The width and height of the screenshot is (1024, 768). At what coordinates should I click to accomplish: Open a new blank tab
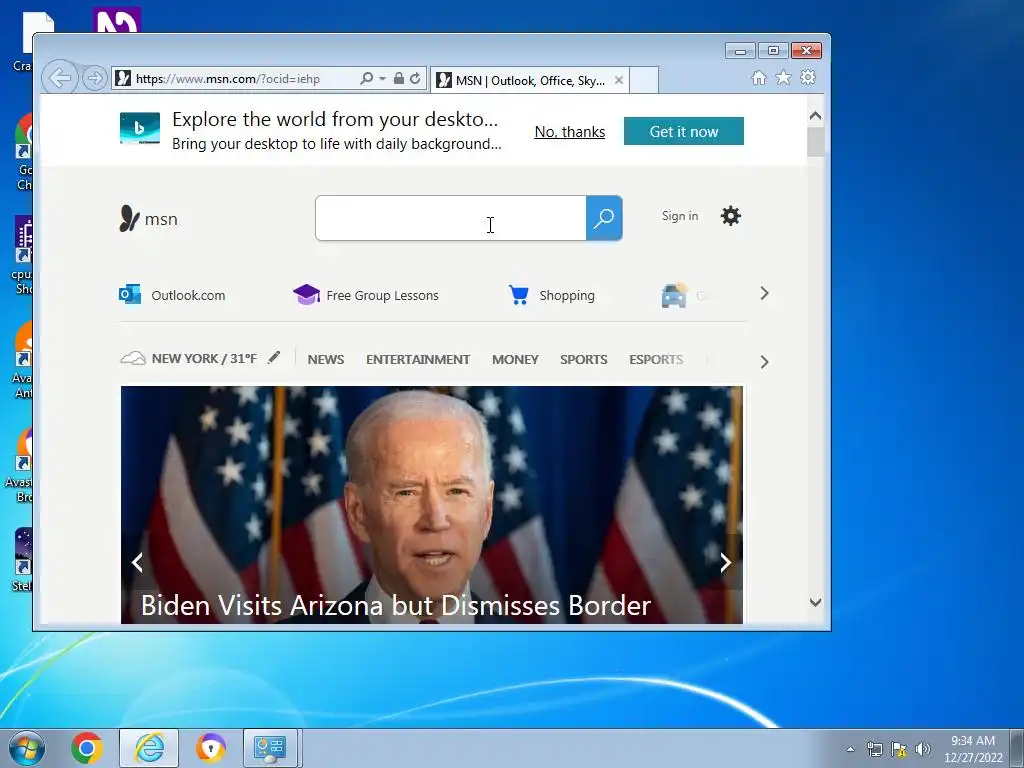click(644, 80)
